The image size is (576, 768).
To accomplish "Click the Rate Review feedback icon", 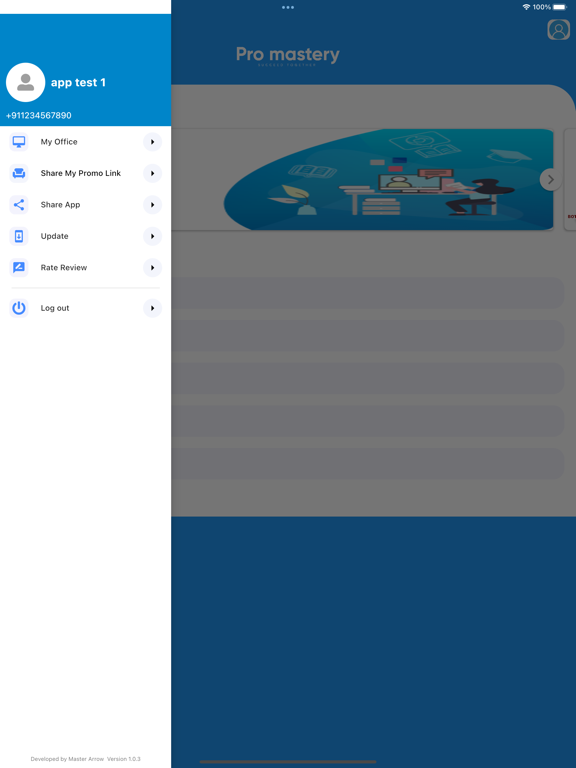I will point(19,267).
